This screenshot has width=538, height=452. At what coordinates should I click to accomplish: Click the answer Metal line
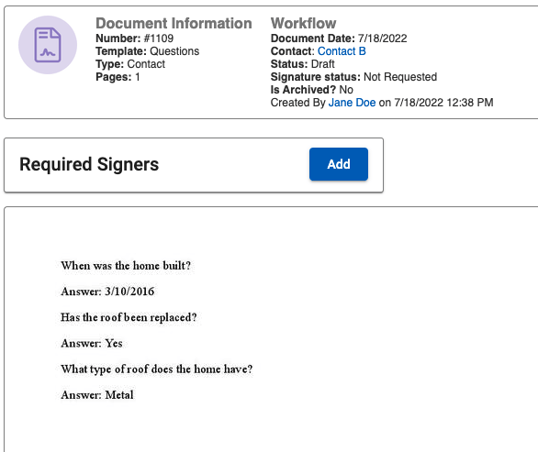click(97, 395)
